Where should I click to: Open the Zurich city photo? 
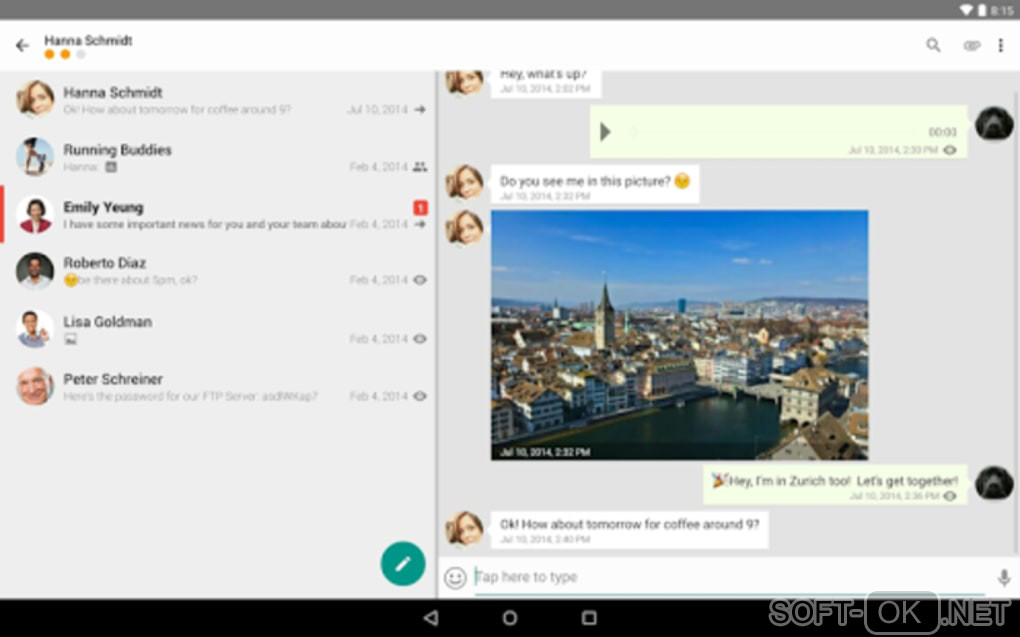(x=679, y=334)
